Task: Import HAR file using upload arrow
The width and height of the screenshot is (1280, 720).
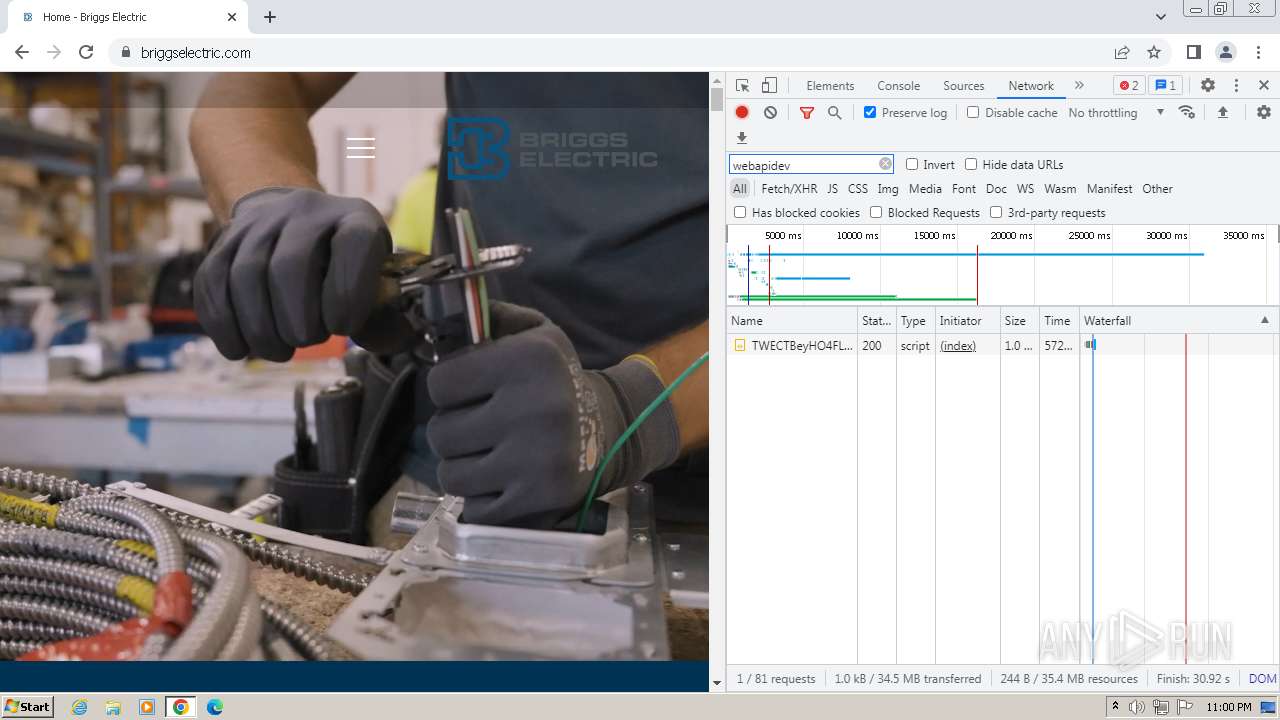Action: point(1222,112)
